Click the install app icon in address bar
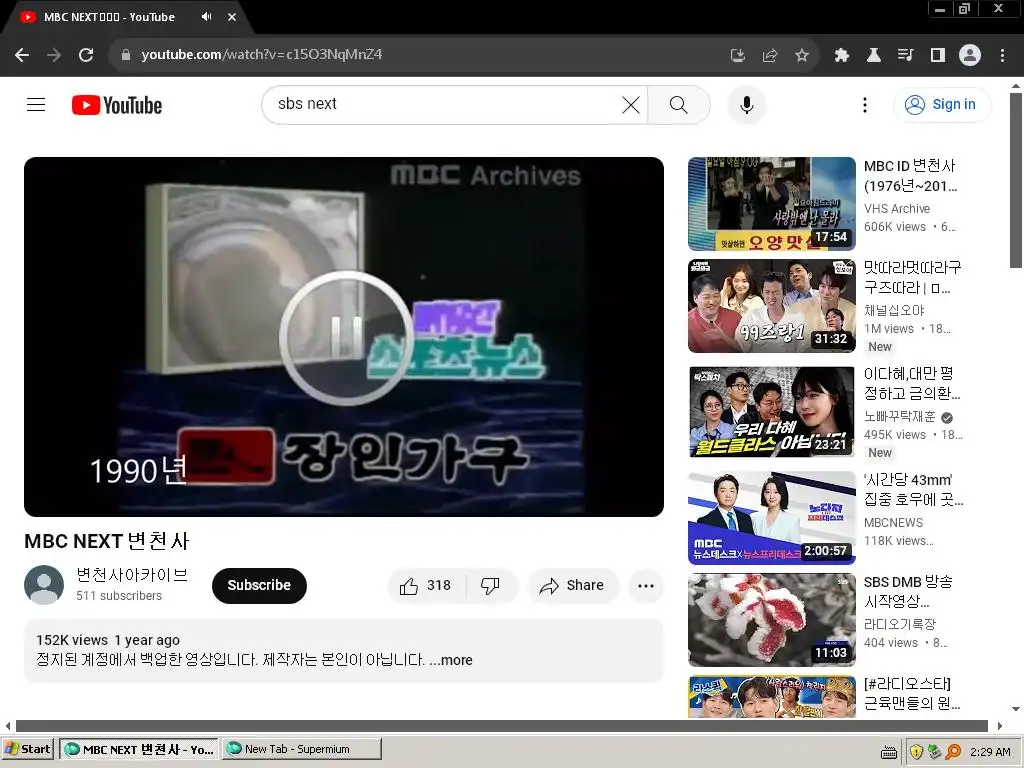The height and width of the screenshot is (768, 1024). click(x=737, y=56)
